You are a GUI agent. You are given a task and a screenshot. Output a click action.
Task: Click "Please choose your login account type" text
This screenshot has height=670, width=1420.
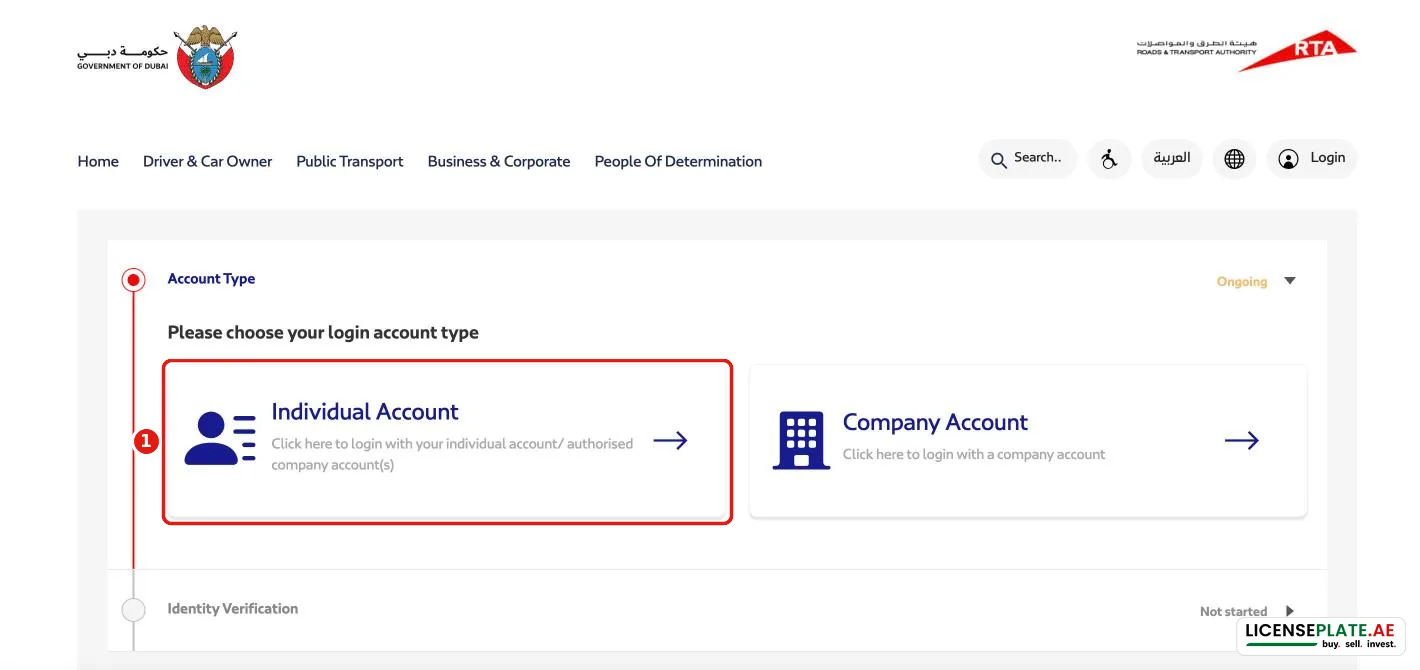pyautogui.click(x=323, y=332)
